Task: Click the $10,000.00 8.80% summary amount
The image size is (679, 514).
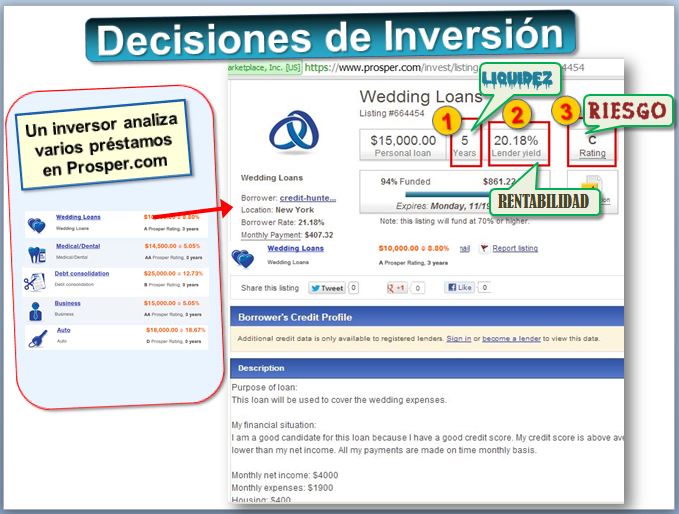Action: pyautogui.click(x=414, y=249)
